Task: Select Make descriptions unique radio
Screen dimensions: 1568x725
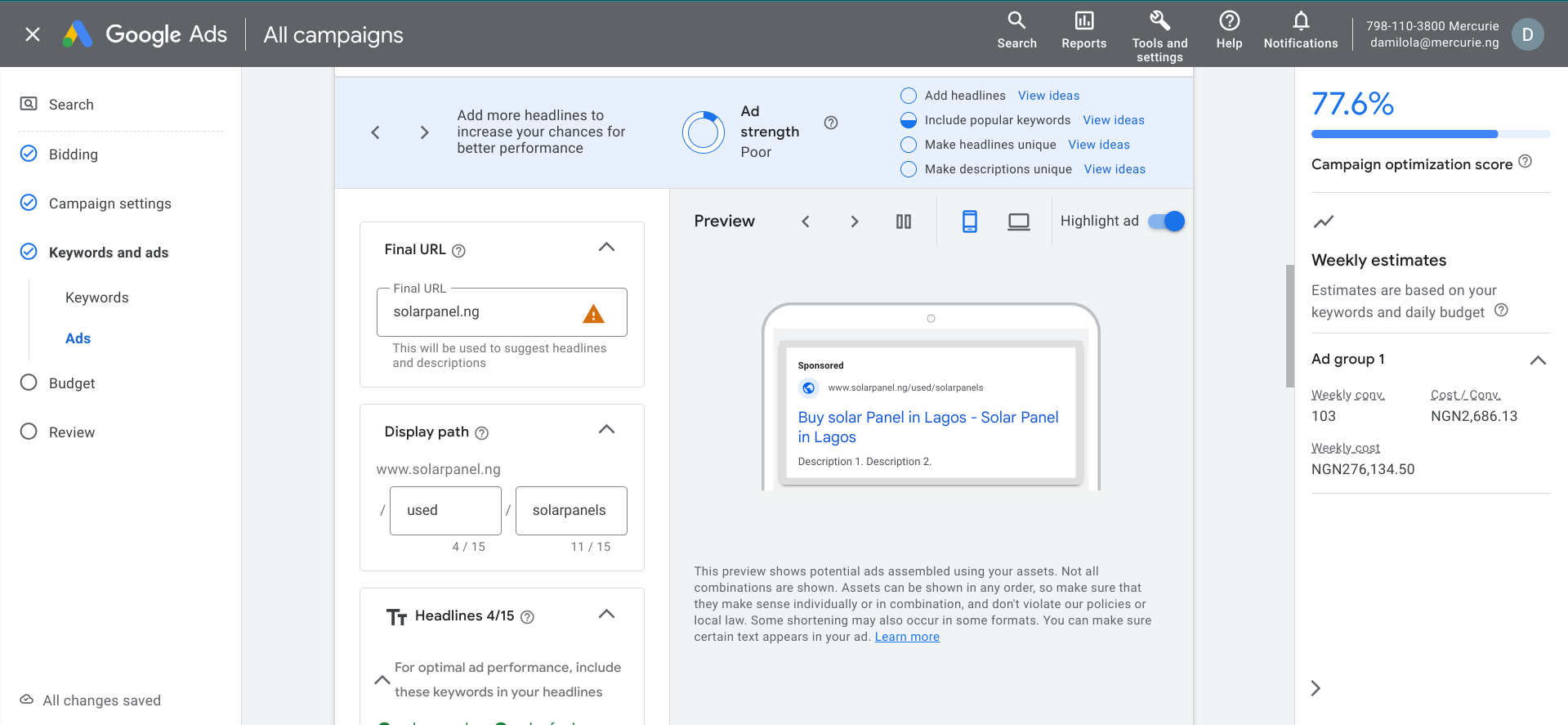Action: (x=908, y=169)
